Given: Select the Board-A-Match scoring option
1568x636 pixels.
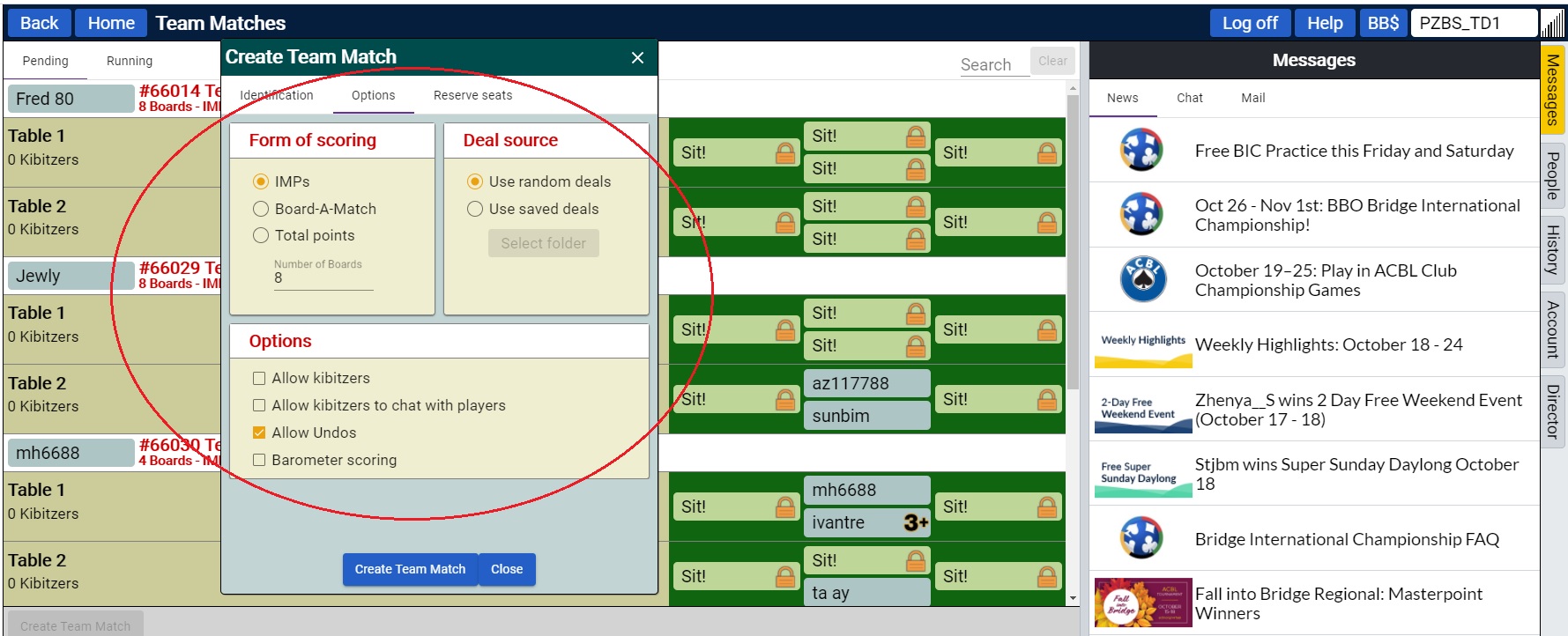Looking at the screenshot, I should tap(261, 209).
